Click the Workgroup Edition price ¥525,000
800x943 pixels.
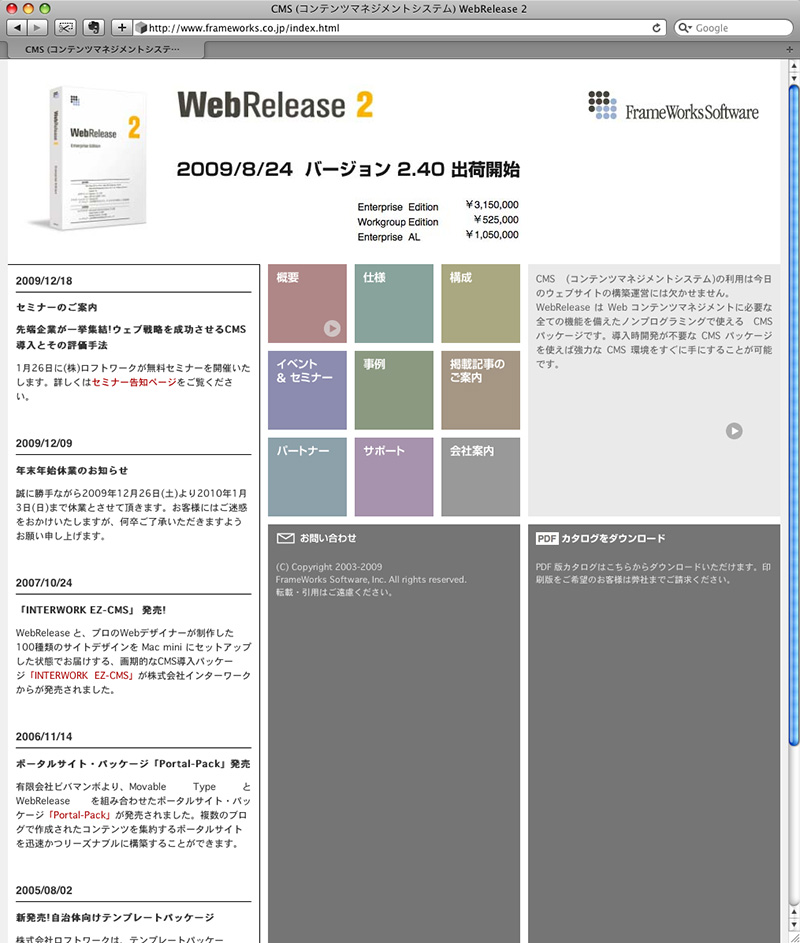tap(496, 220)
